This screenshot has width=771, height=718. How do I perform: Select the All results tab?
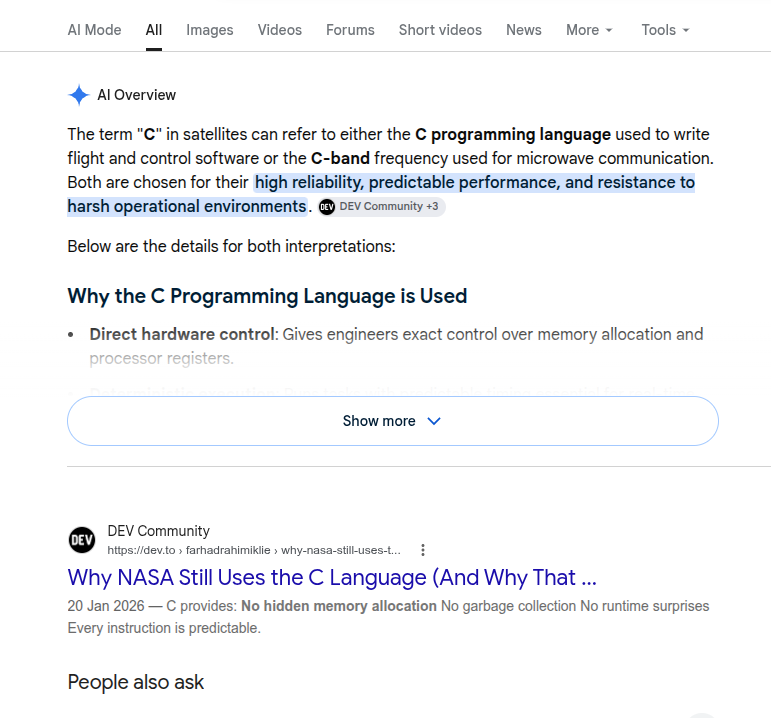(x=153, y=30)
